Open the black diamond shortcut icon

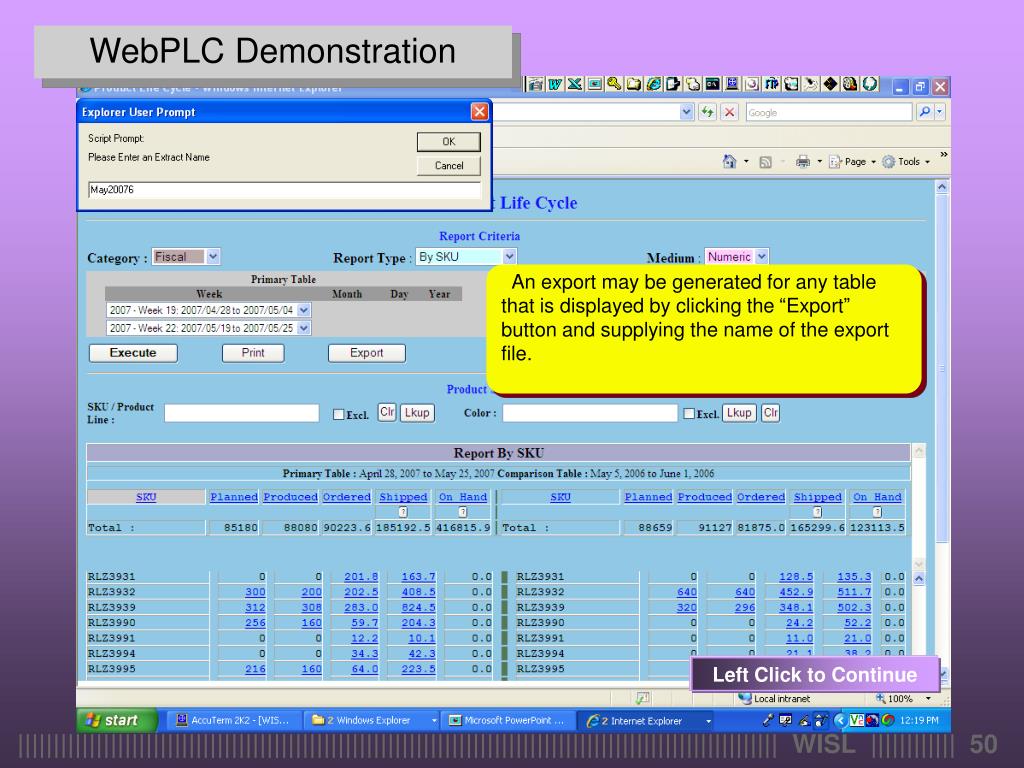click(x=830, y=84)
